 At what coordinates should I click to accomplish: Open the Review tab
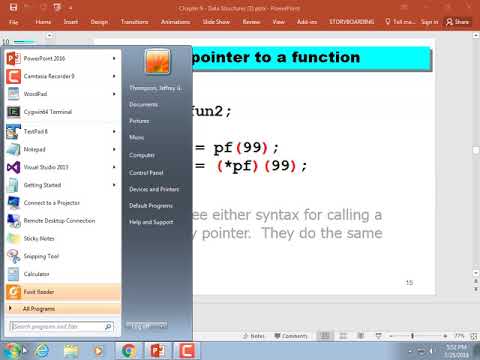click(x=251, y=22)
